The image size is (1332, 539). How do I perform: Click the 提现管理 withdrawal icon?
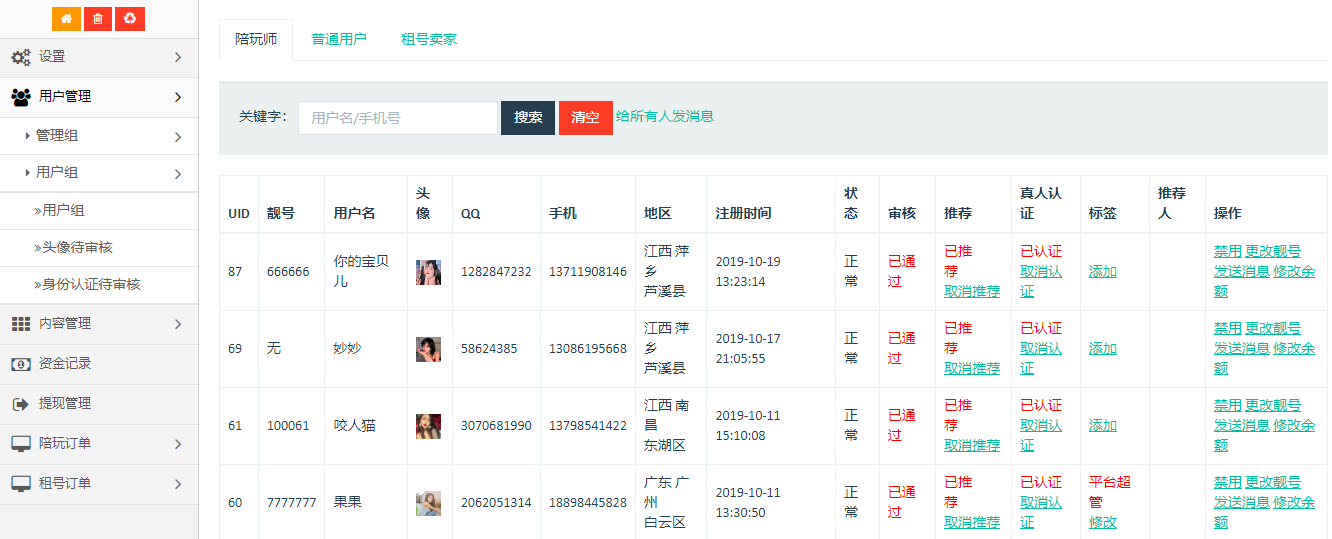point(21,404)
